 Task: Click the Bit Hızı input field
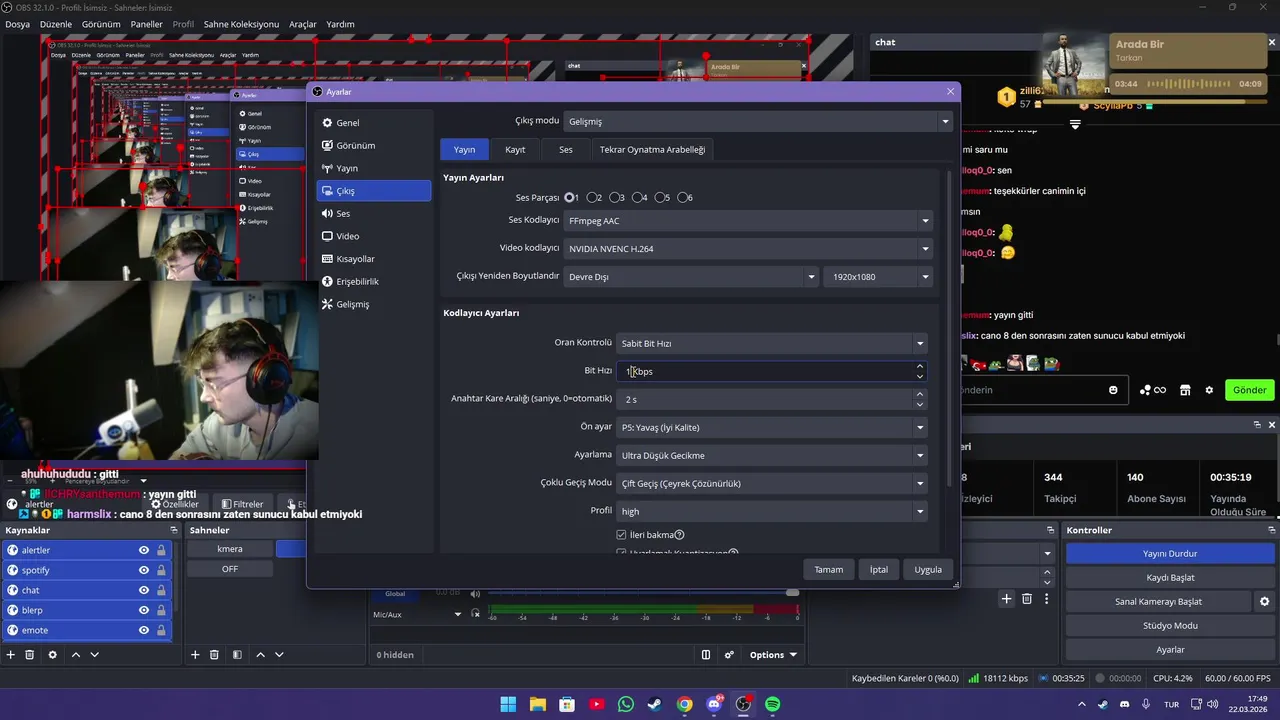tap(771, 371)
